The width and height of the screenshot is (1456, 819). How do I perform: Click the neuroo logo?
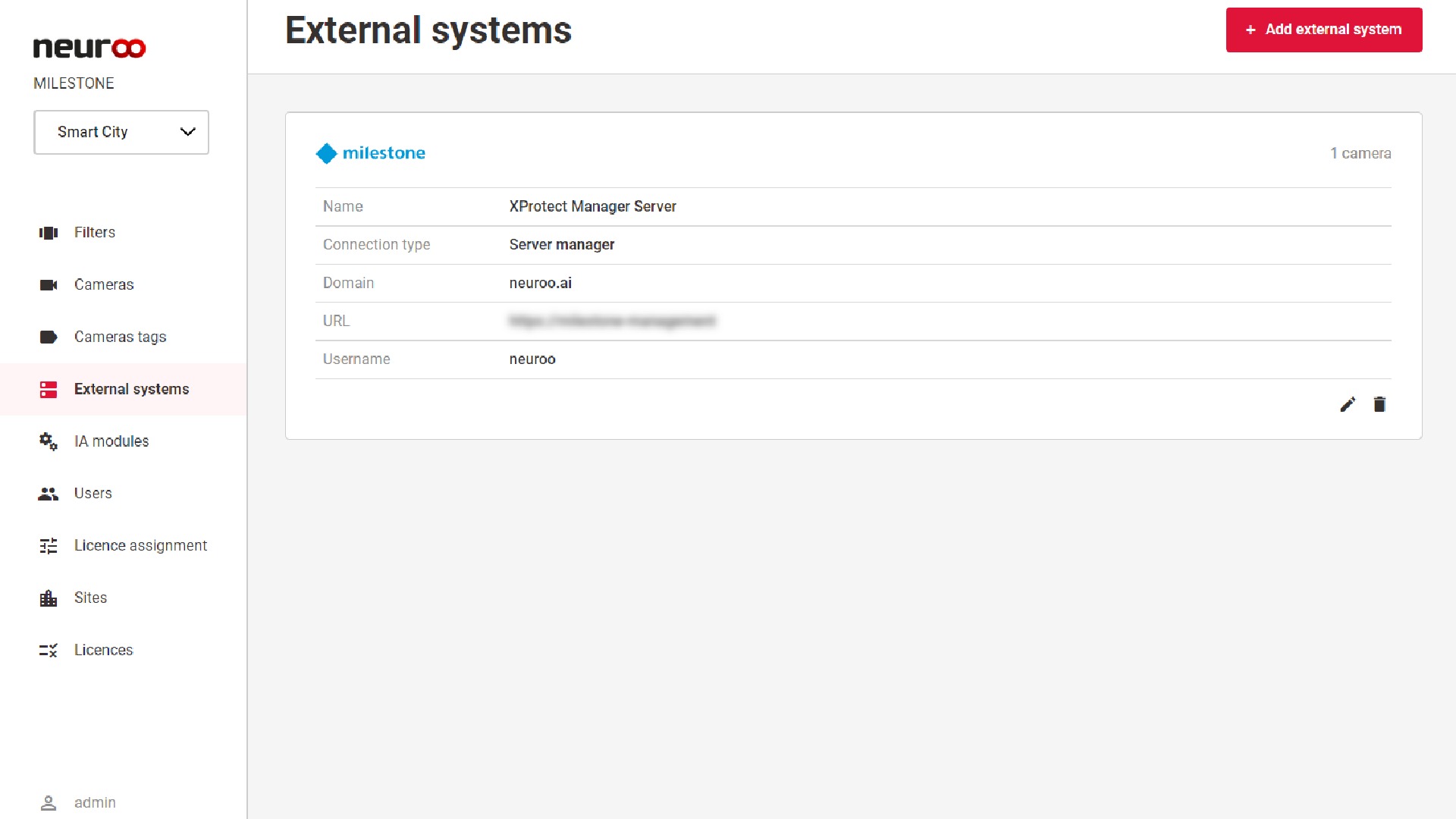tap(89, 48)
